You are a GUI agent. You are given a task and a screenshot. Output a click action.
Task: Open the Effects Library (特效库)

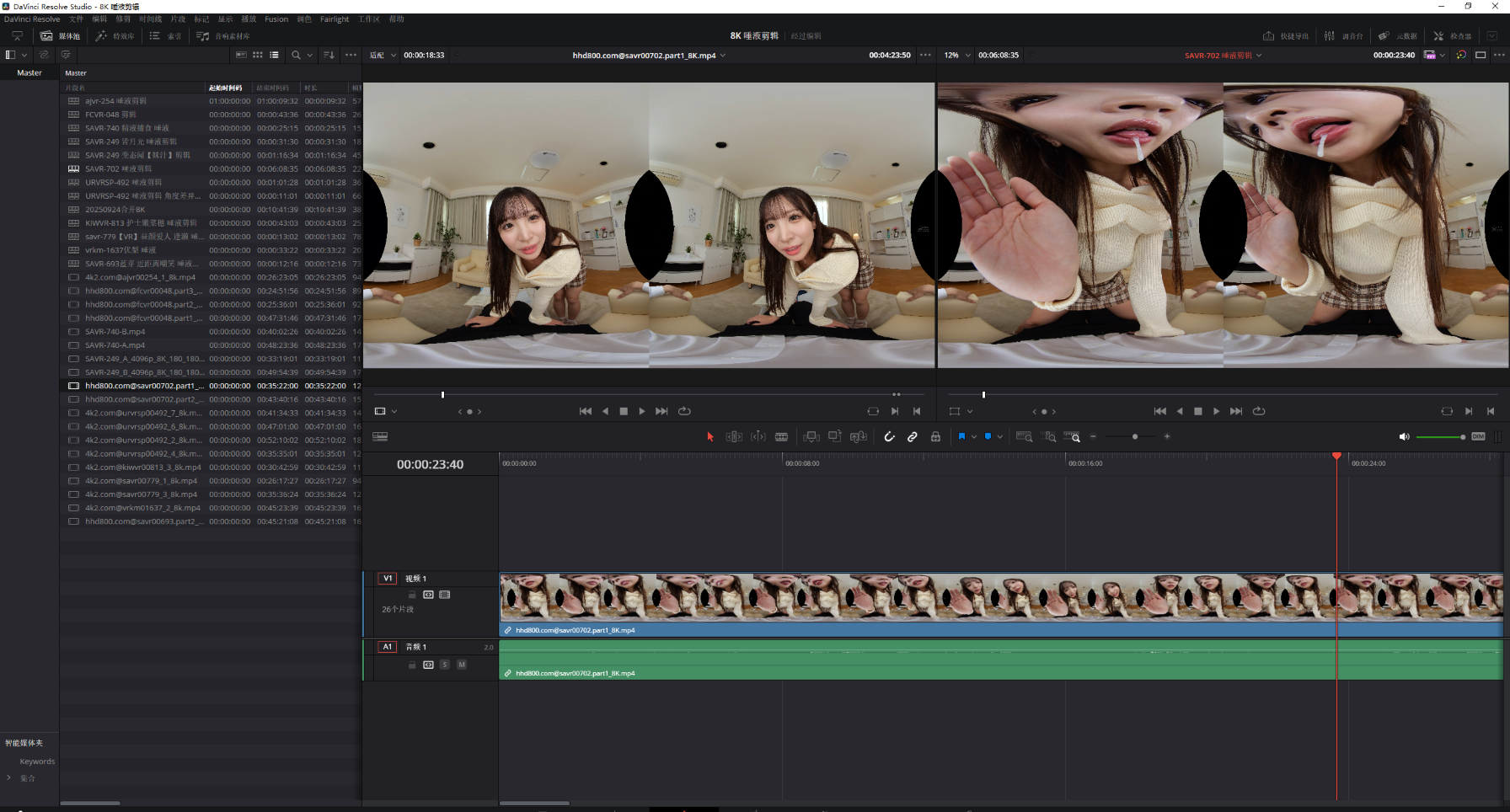(x=115, y=36)
